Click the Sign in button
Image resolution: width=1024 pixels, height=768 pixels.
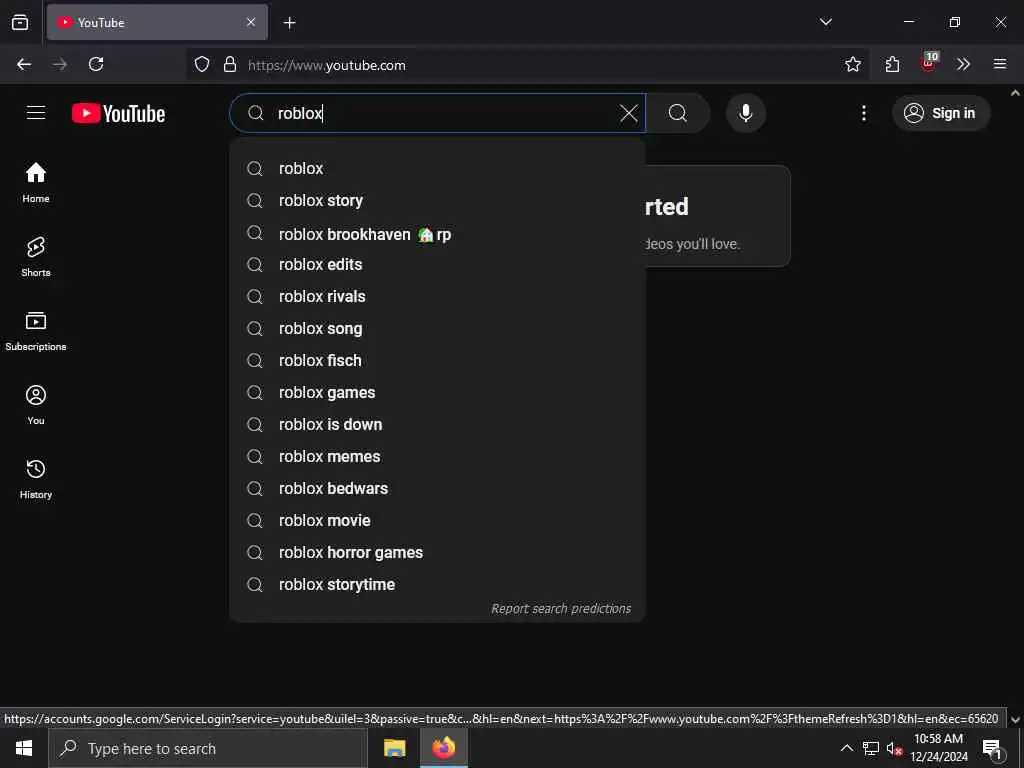[x=940, y=114]
